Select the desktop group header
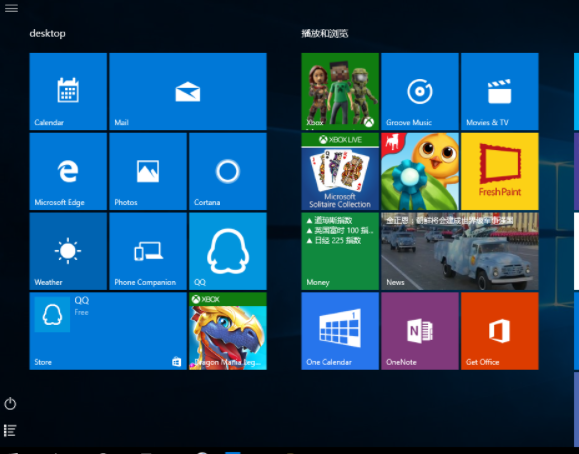The image size is (579, 454). 48,33
